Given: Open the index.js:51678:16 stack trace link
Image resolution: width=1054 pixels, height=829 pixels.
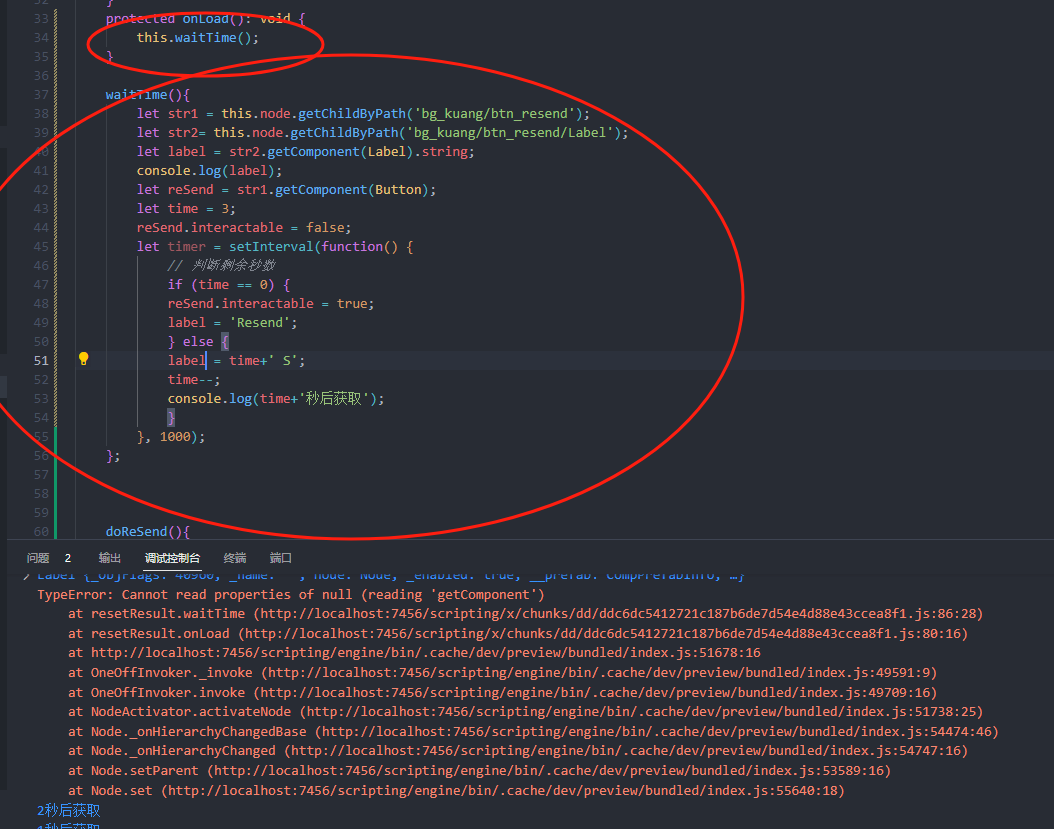Looking at the screenshot, I should [425, 653].
